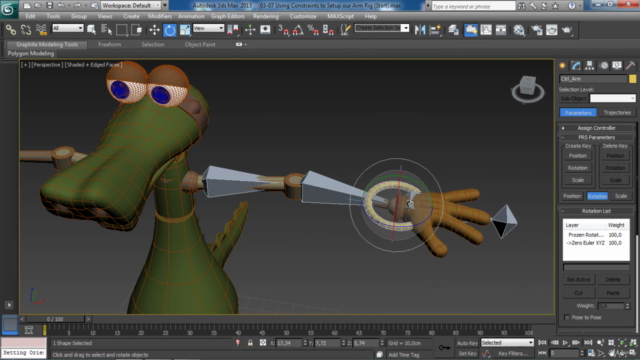
Task: Activate the Select Object tool
Action: [91, 30]
